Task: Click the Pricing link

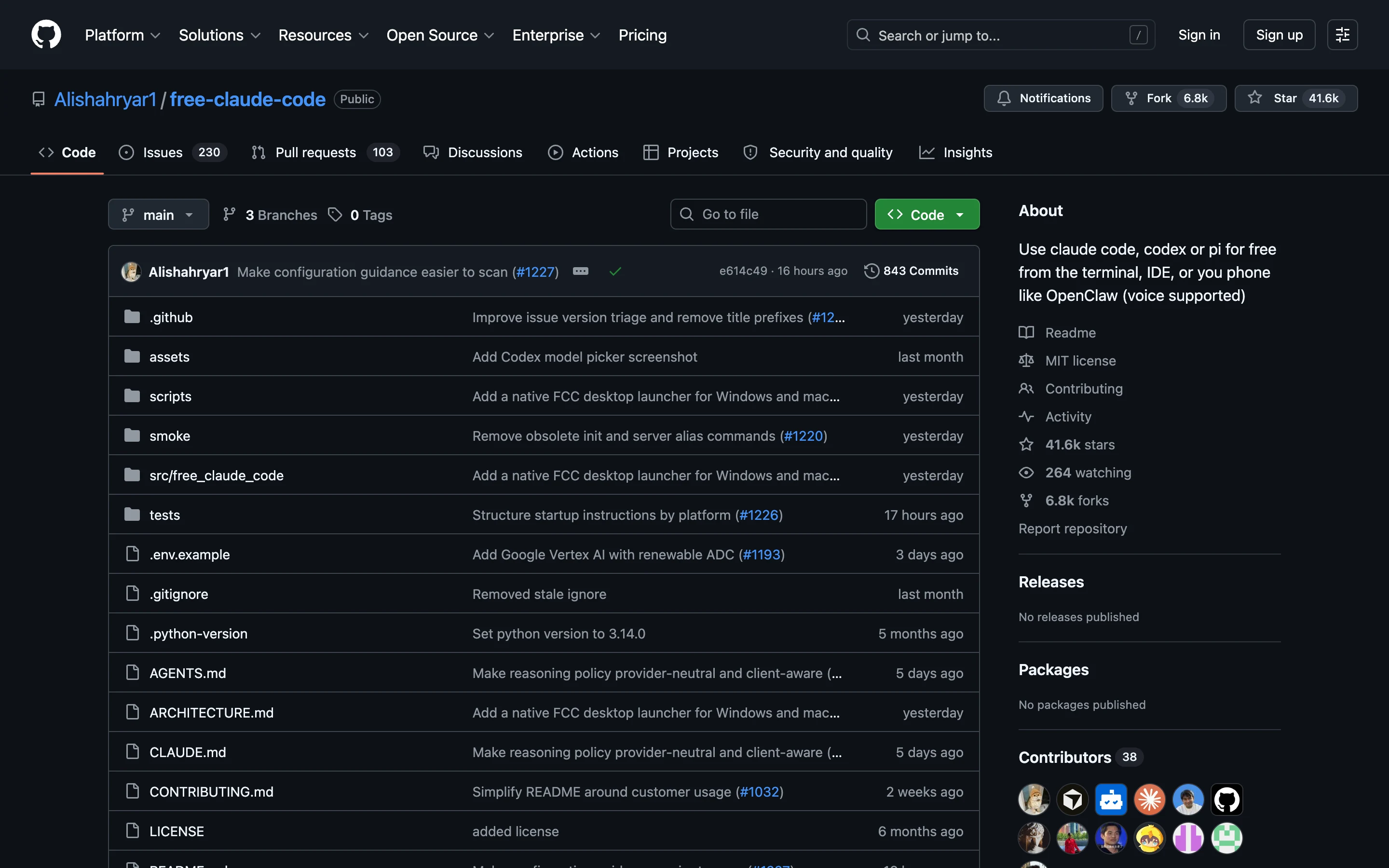Action: coord(642,35)
